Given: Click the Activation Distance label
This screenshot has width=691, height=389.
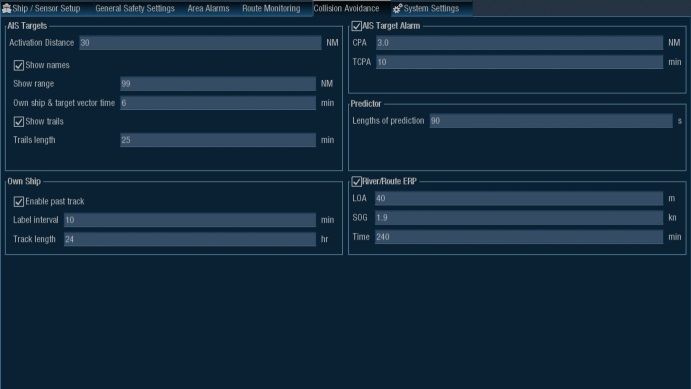Looking at the screenshot, I should pyautogui.click(x=41, y=43).
